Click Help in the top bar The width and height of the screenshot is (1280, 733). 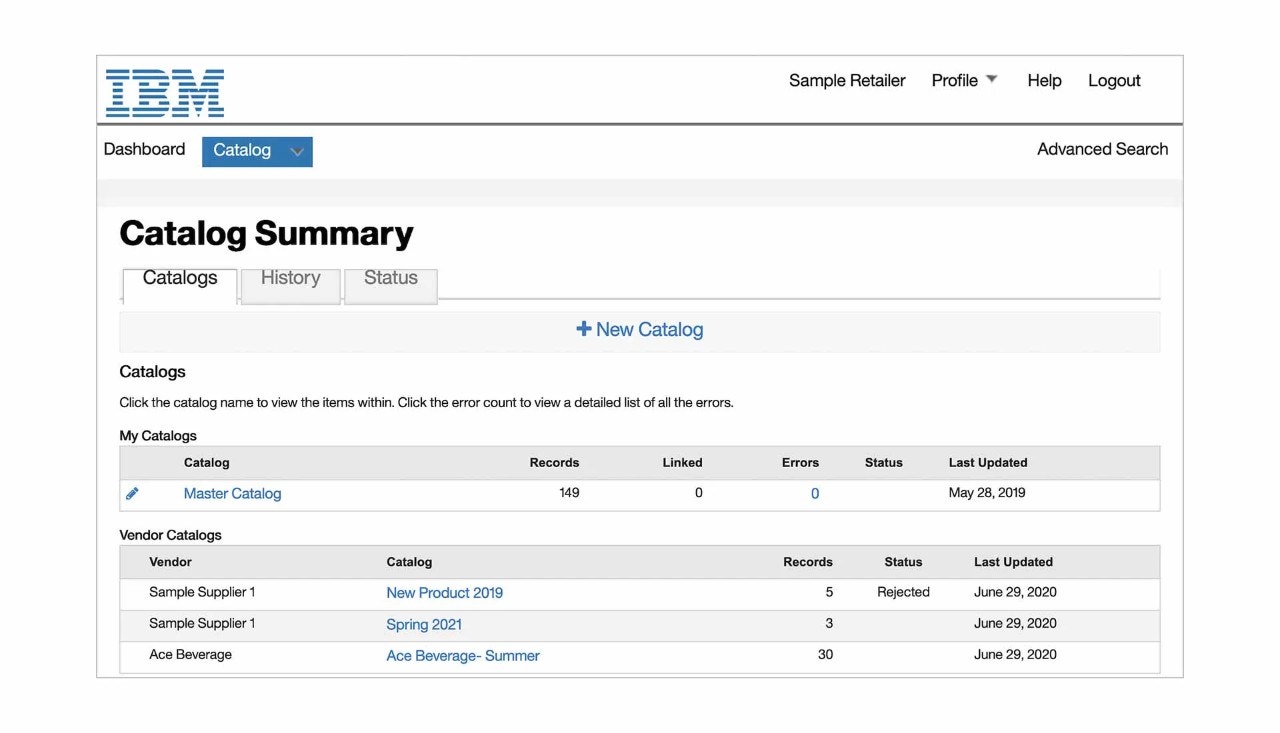pos(1044,80)
